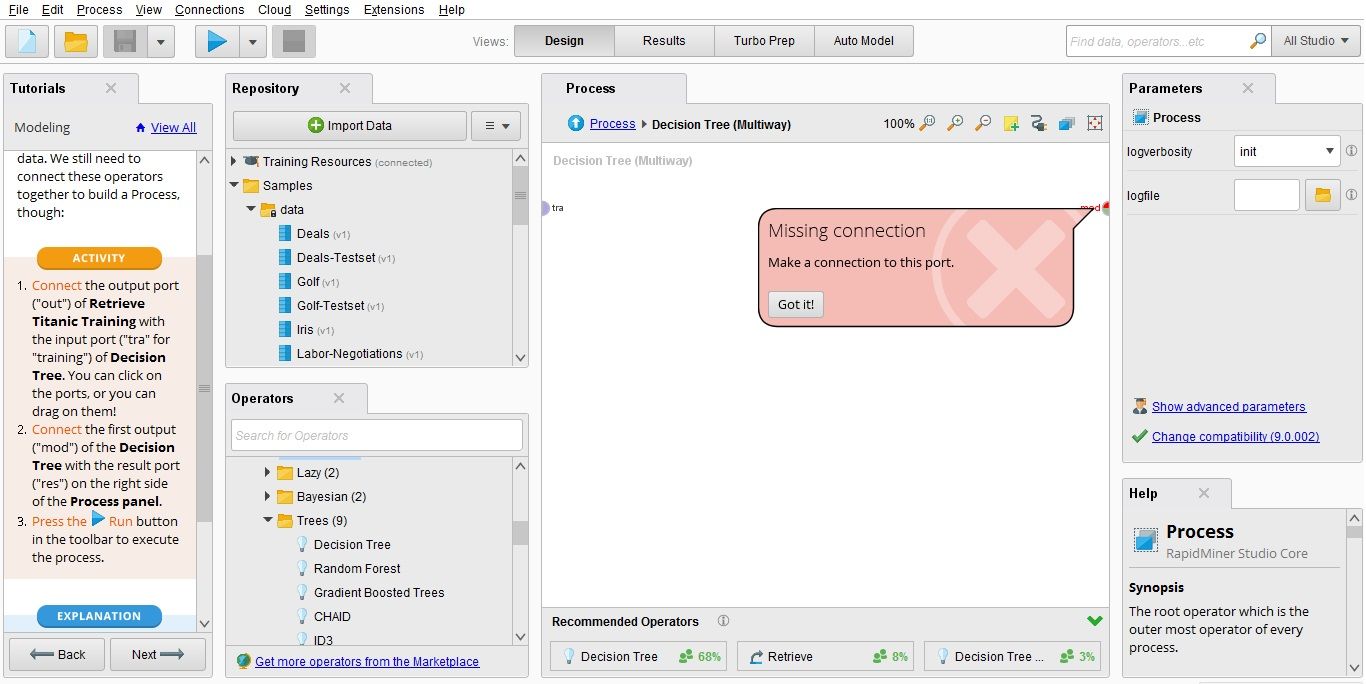Close the Tutorials panel tab

point(111,88)
